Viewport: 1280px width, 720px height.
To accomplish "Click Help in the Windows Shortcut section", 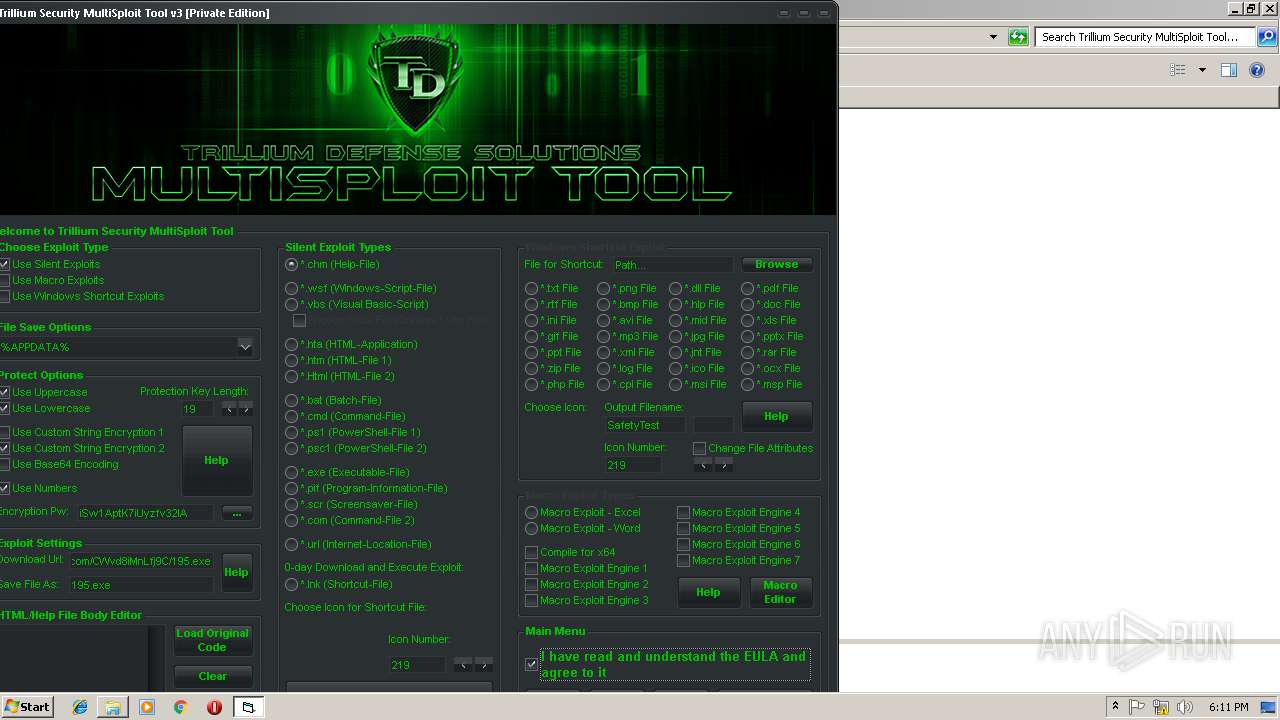I will coord(776,416).
